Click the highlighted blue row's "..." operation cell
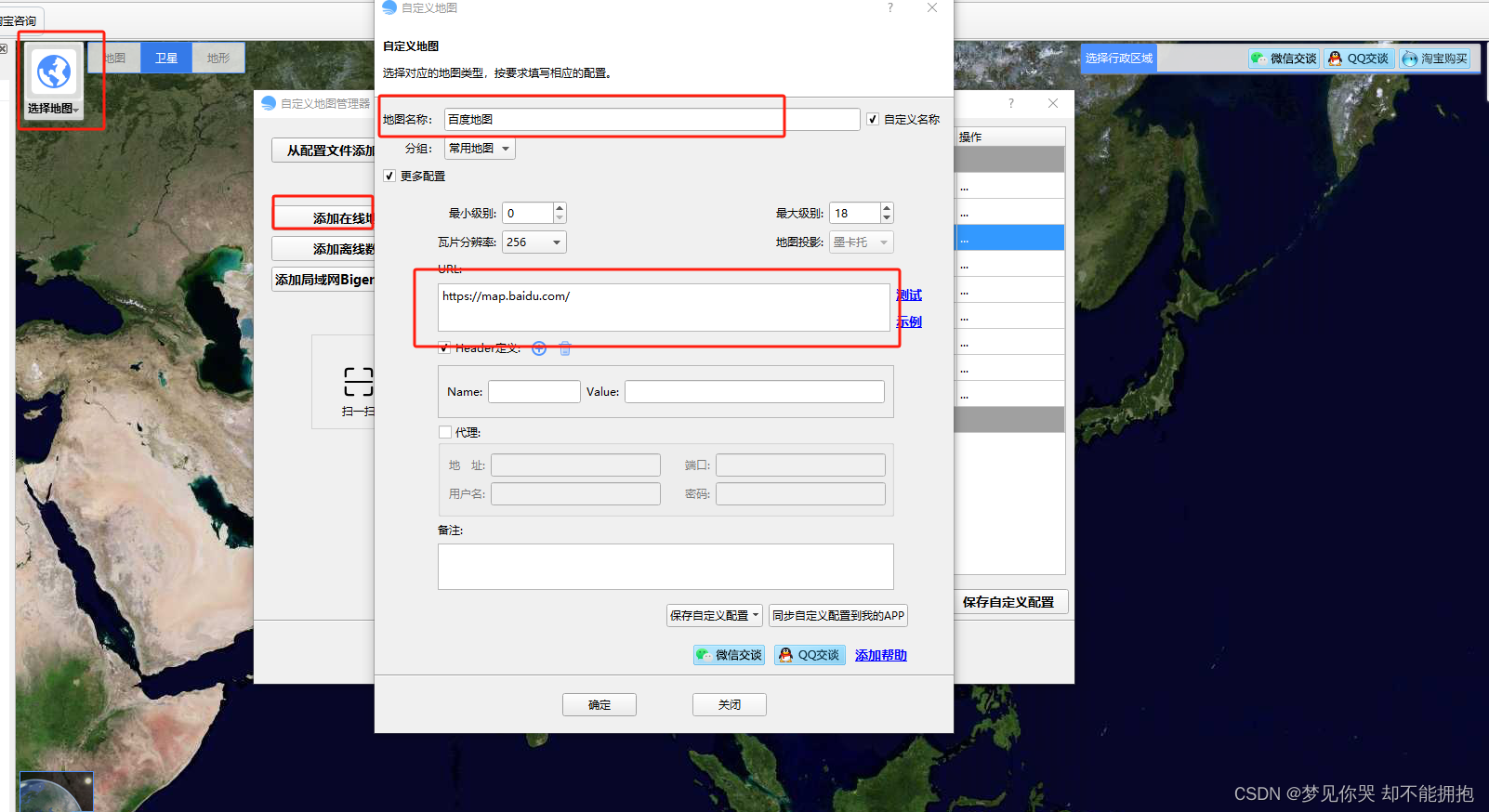 (x=1009, y=238)
